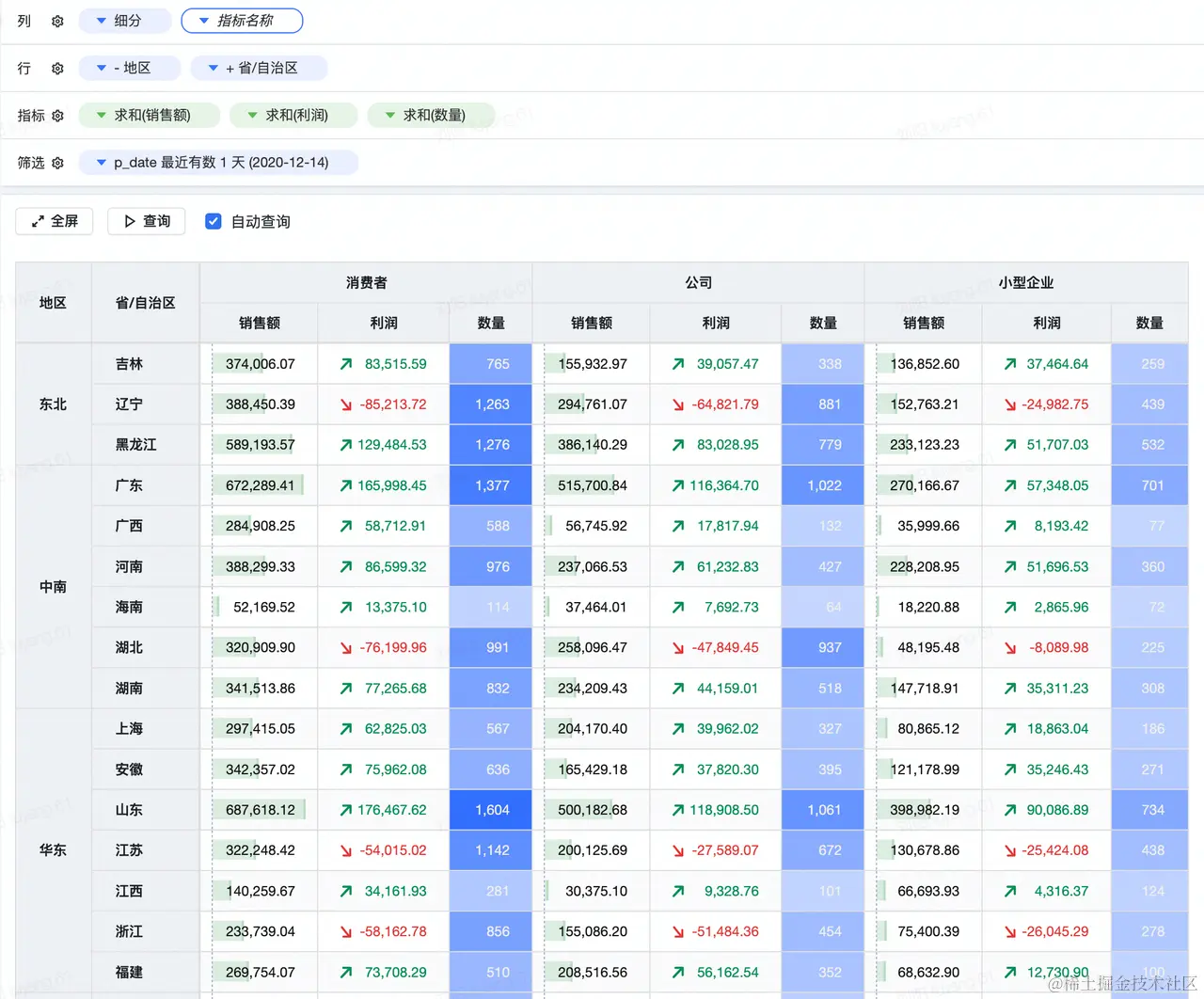Select the 安徽 province row label
1204x999 pixels.
(146, 769)
